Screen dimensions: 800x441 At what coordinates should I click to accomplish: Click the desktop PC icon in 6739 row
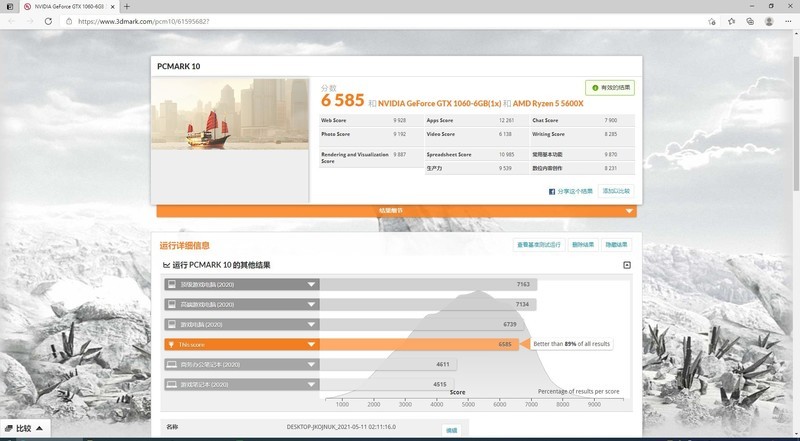pos(172,324)
